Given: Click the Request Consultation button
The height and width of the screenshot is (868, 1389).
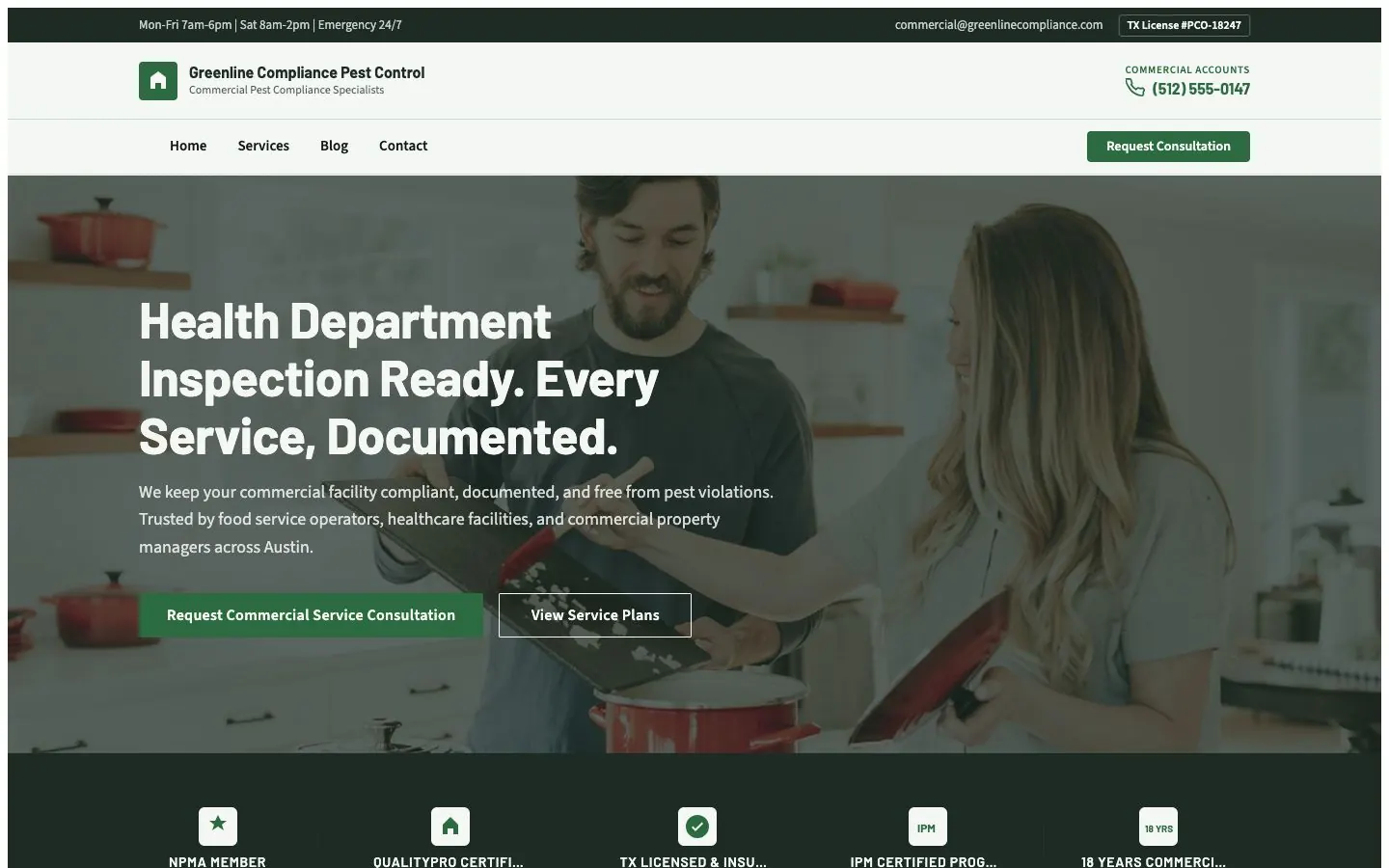Looking at the screenshot, I should 1168,147.
